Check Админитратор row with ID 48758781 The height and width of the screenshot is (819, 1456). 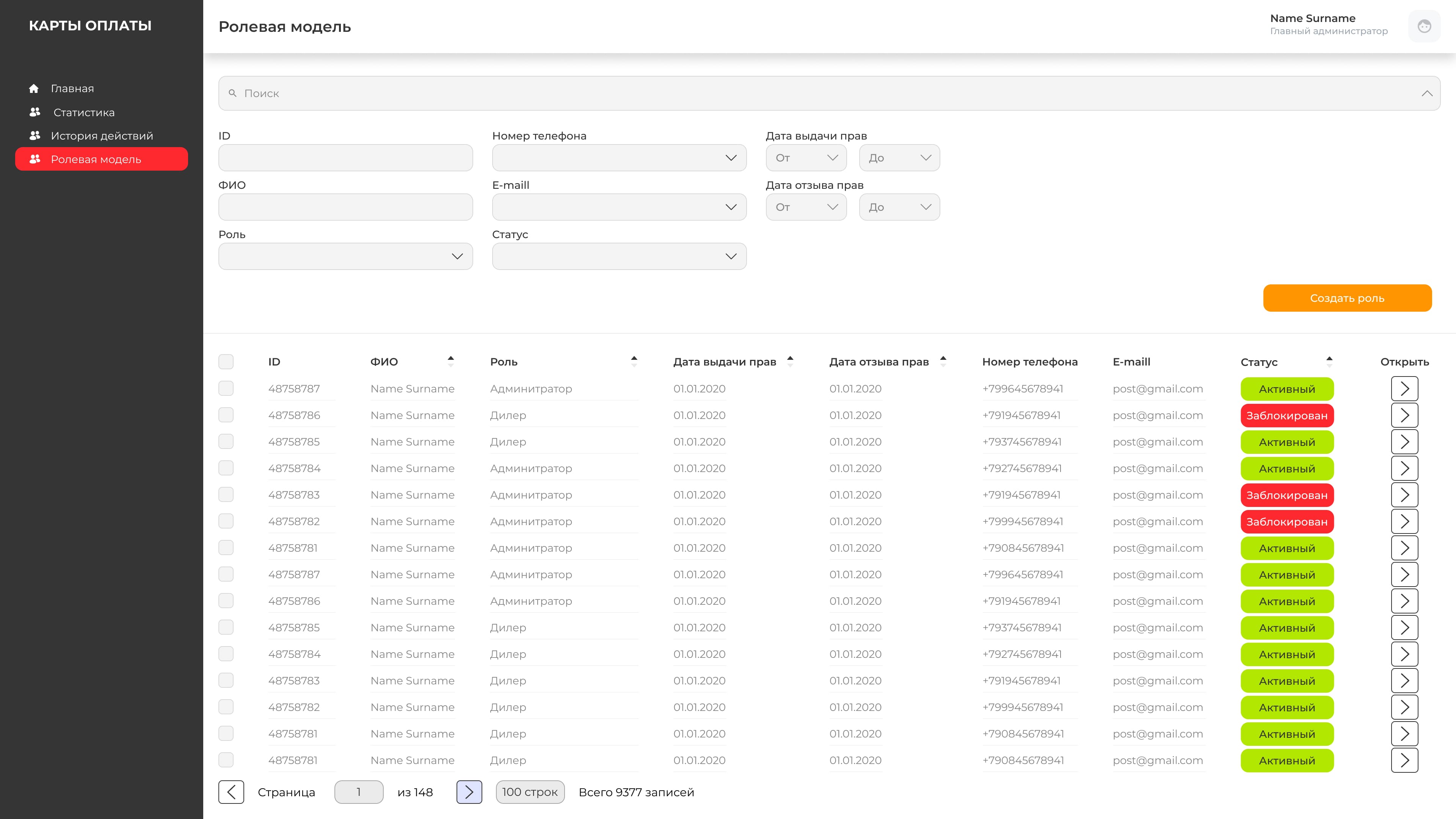(226, 548)
